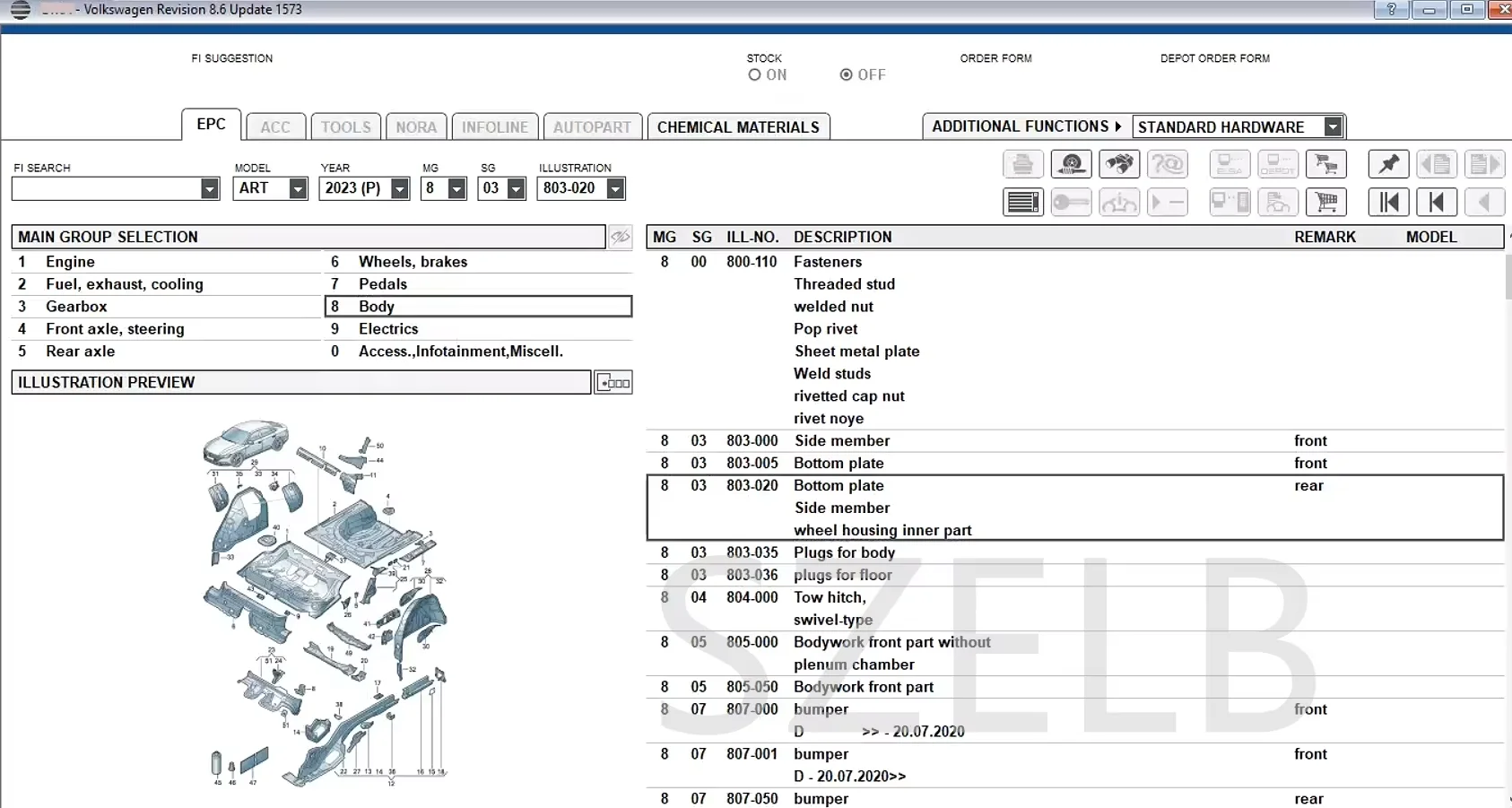Click the double shopping carts icon
Viewport: 1512px width, 808px height.
[x=1325, y=164]
